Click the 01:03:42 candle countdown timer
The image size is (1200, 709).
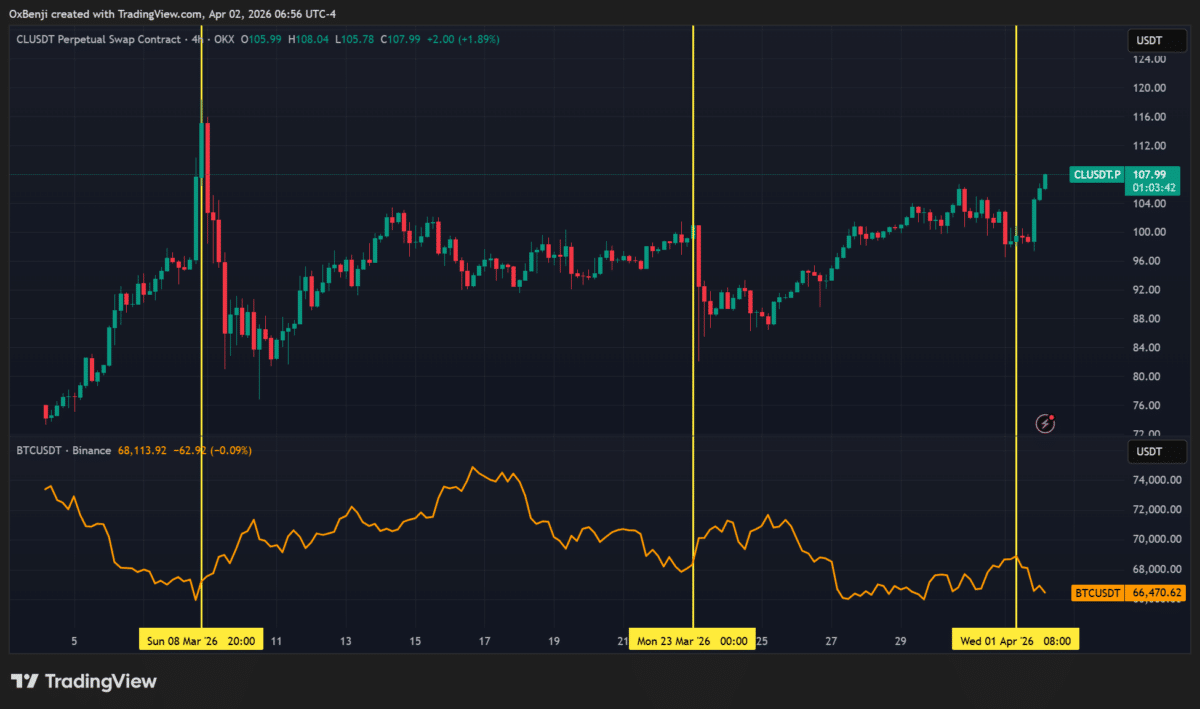[1152, 188]
